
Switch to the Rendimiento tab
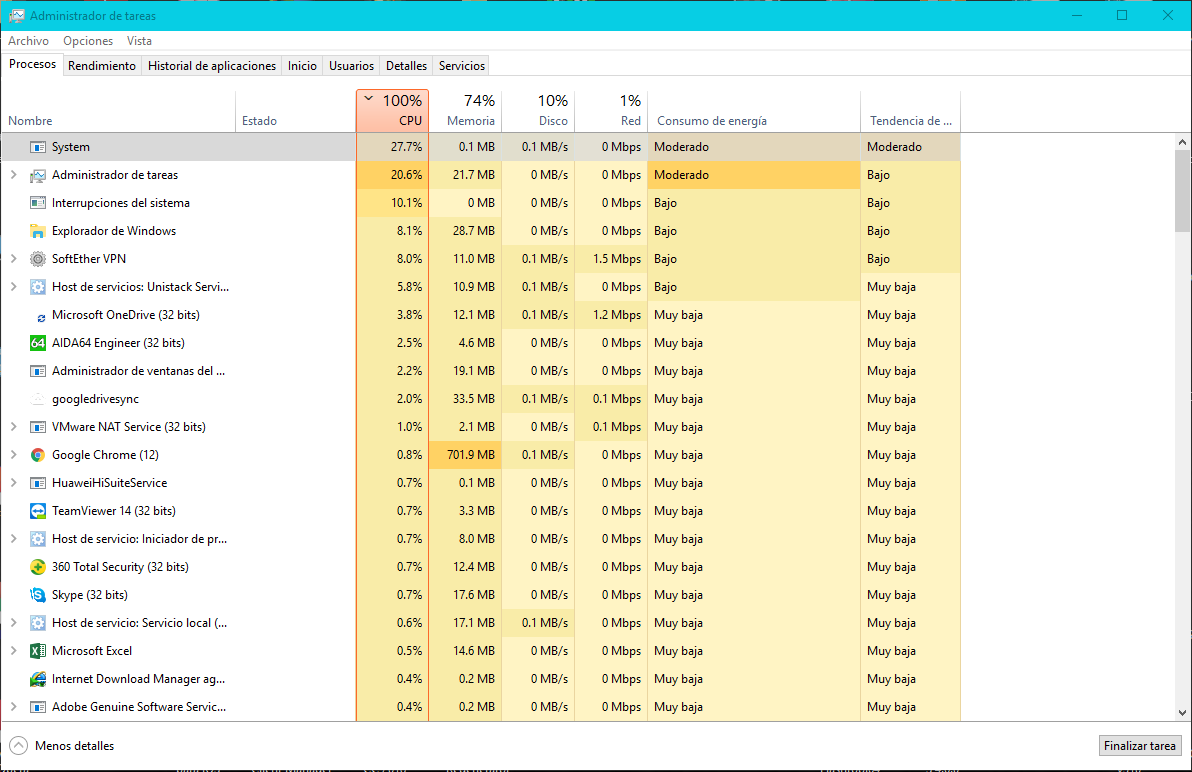(102, 66)
